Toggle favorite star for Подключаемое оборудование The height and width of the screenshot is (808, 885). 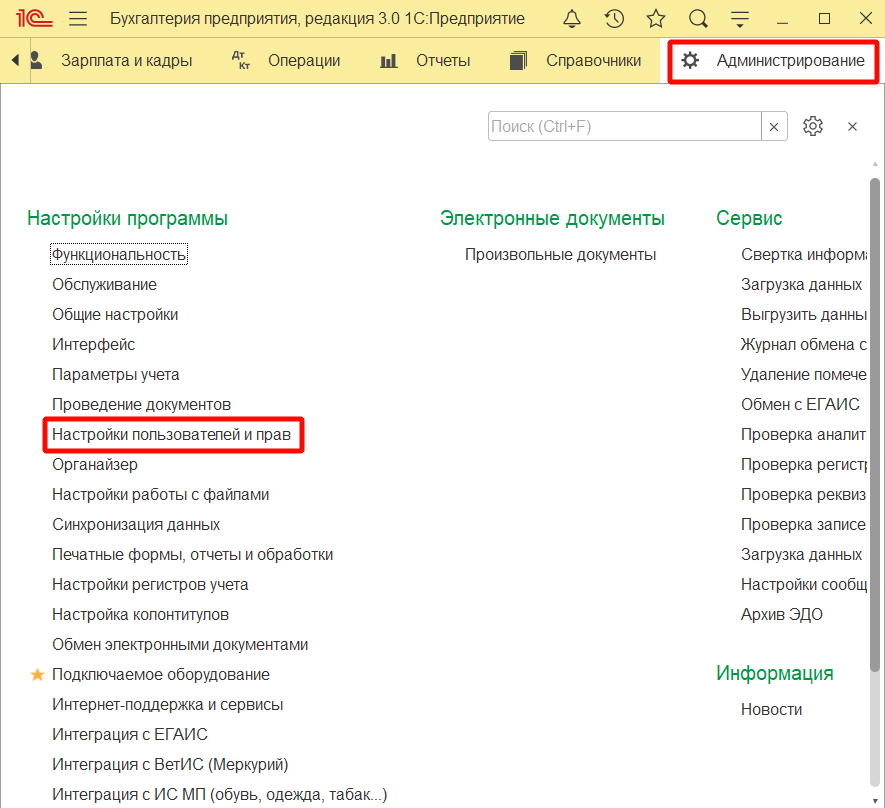click(37, 675)
